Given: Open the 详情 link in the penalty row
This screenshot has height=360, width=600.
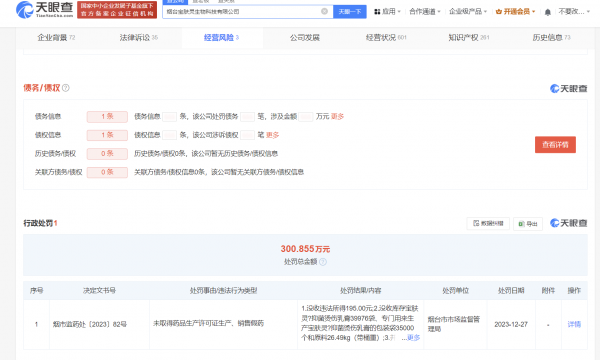Looking at the screenshot, I should click(x=574, y=324).
